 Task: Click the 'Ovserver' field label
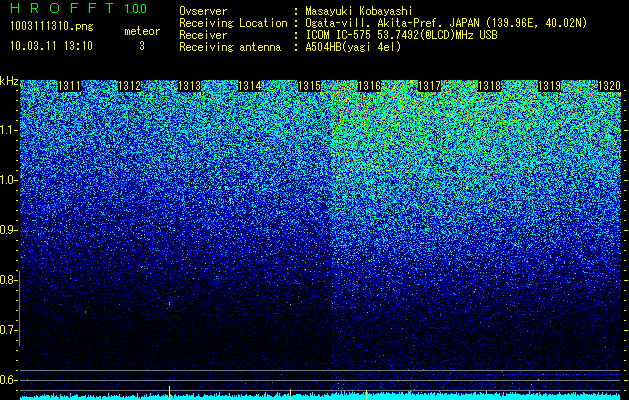tap(203, 11)
